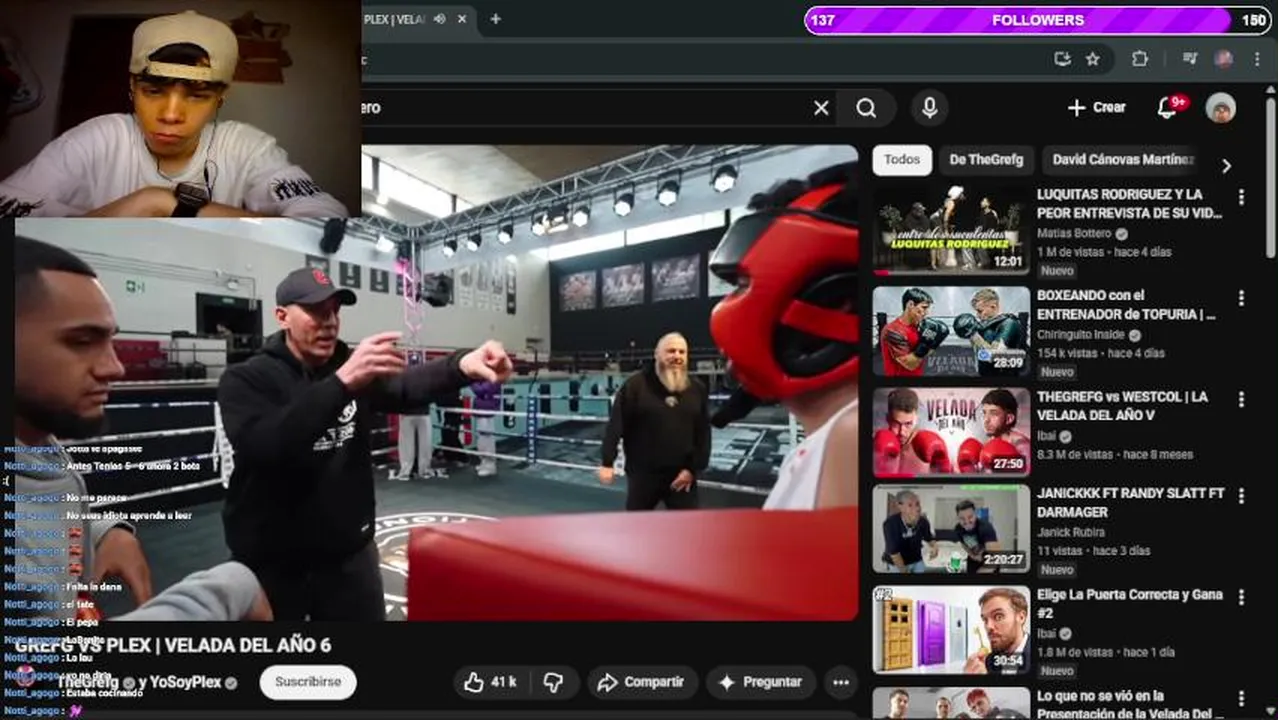Click the Crear button

coord(1097,108)
